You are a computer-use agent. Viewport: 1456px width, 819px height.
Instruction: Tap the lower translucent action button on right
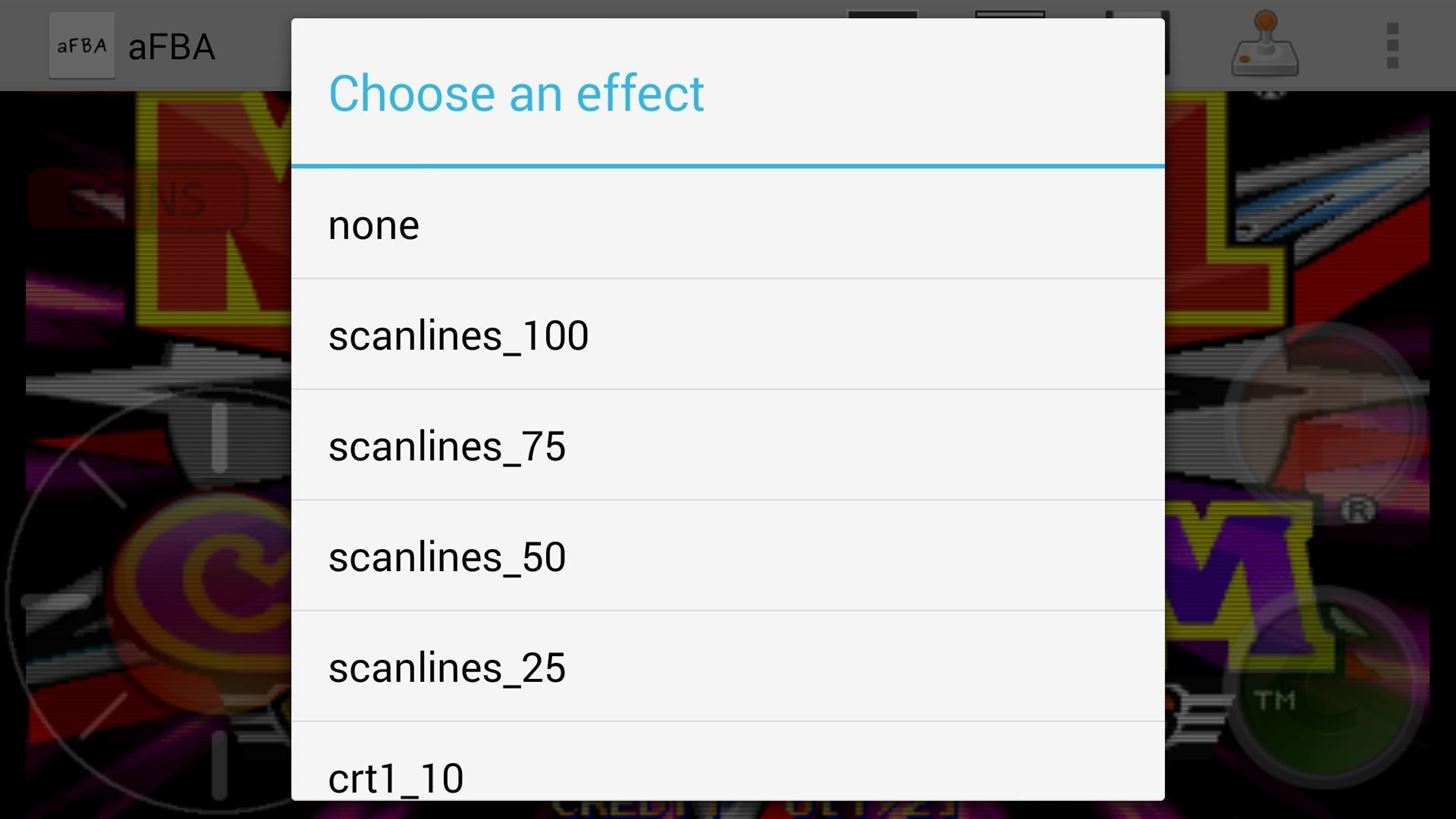tap(1325, 690)
